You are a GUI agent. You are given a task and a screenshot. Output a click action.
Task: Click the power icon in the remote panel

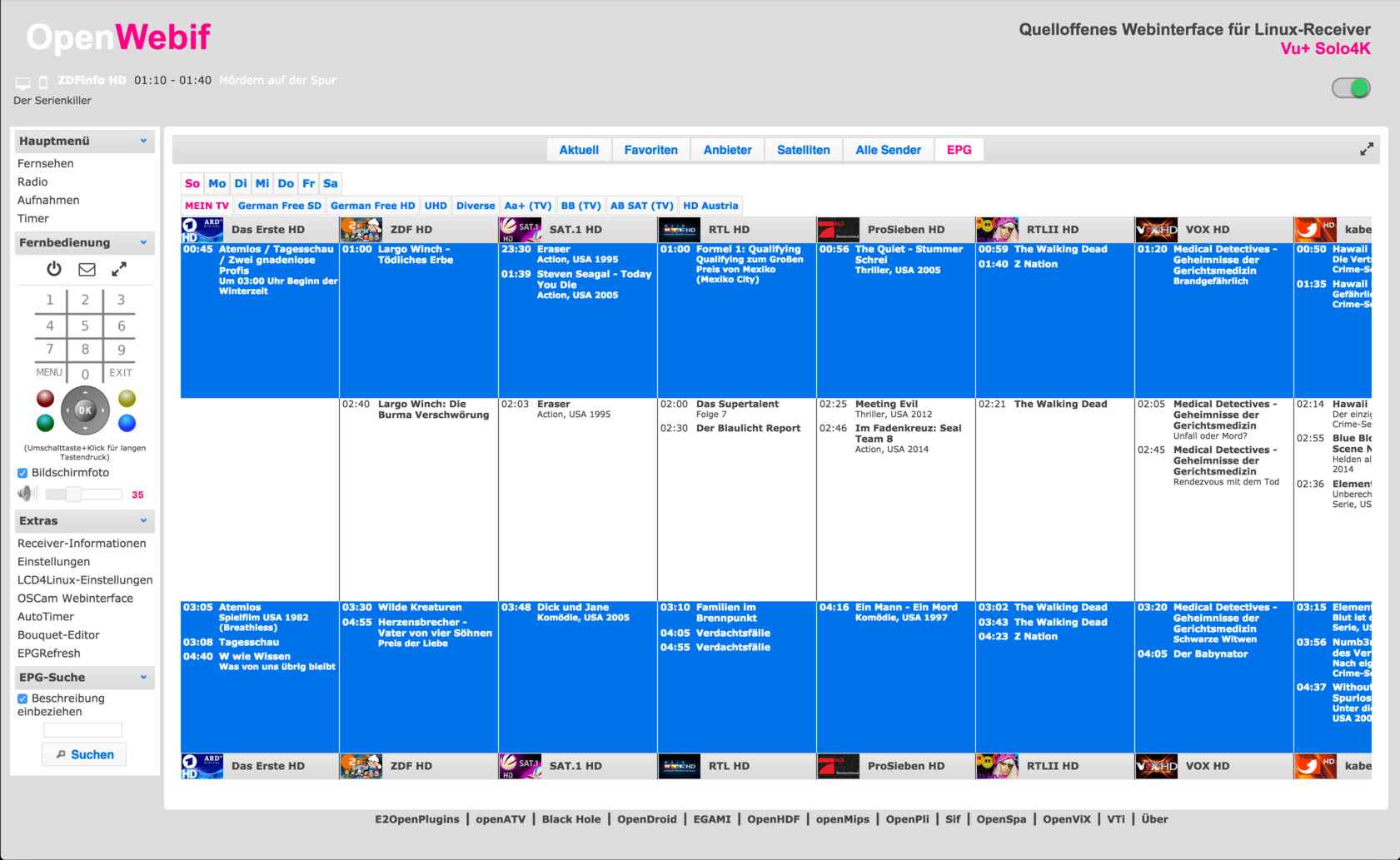54,269
